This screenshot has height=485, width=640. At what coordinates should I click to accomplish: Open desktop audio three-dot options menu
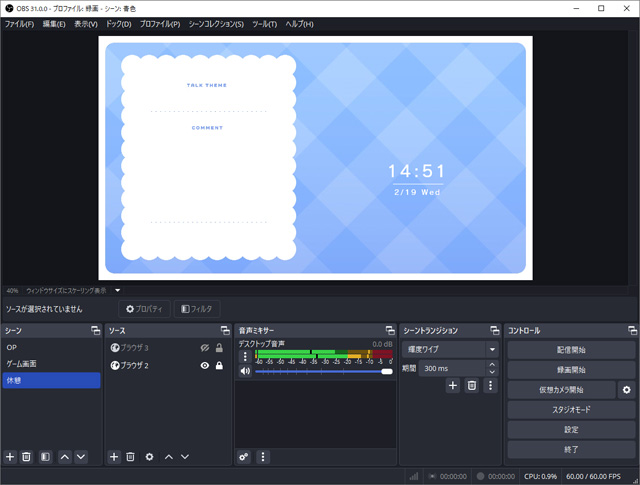[x=245, y=356]
